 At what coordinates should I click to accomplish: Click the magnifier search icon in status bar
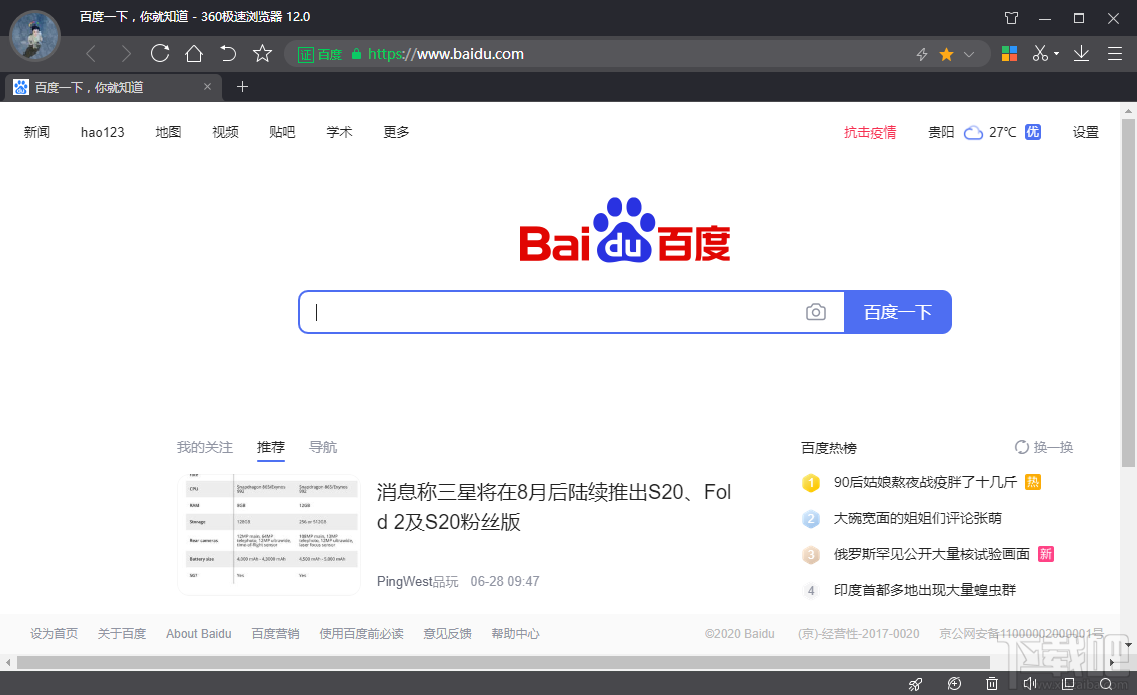click(1106, 682)
